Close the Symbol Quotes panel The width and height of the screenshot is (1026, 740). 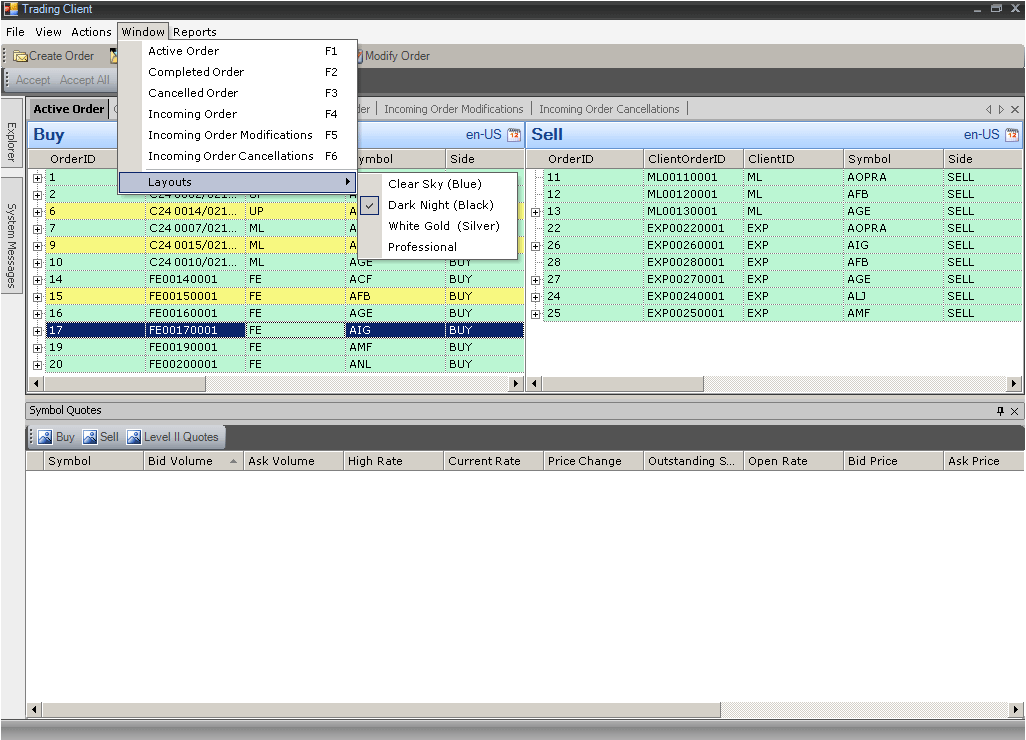[1015, 411]
